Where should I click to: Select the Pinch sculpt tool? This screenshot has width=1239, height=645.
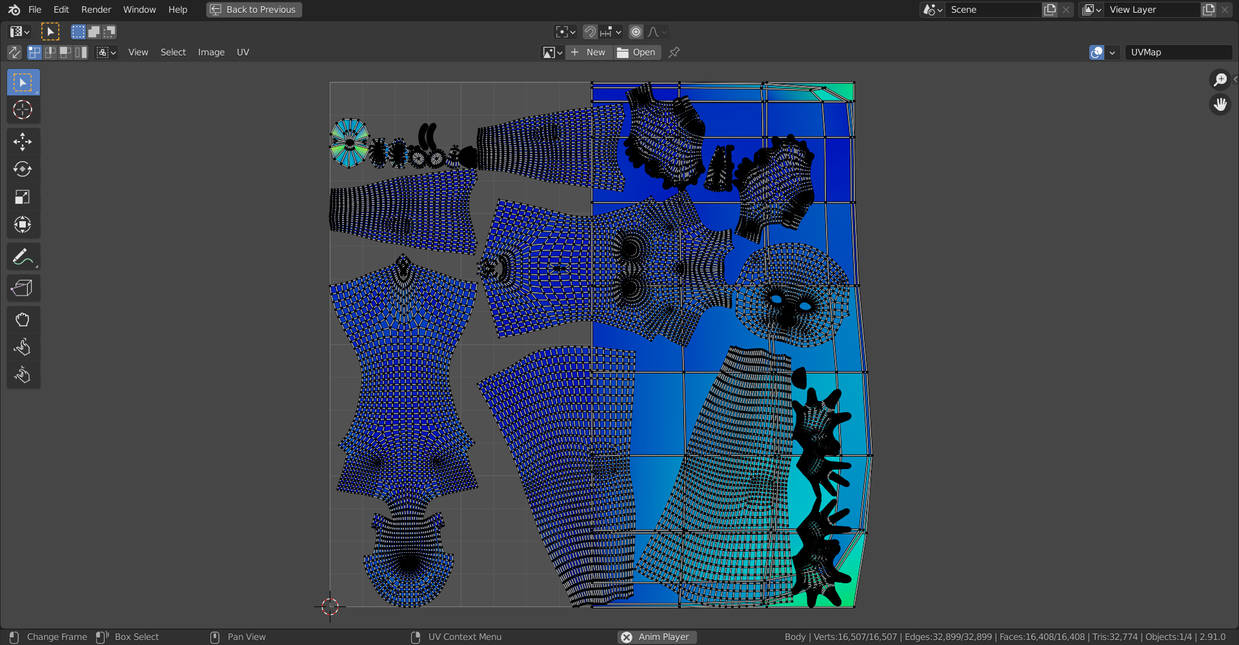pyautogui.click(x=23, y=375)
